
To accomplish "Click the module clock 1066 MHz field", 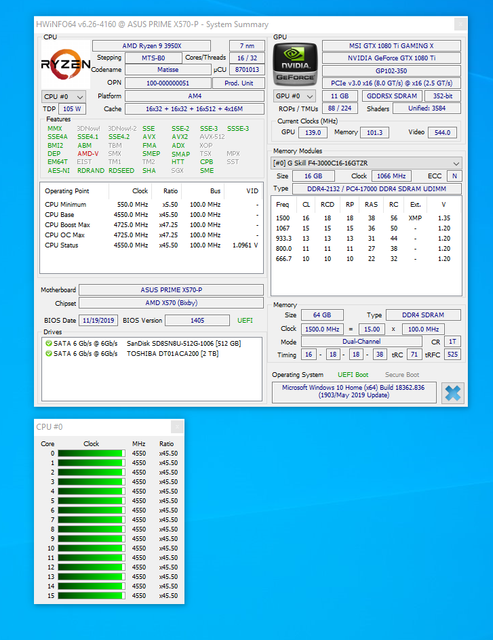I will pyautogui.click(x=391, y=176).
